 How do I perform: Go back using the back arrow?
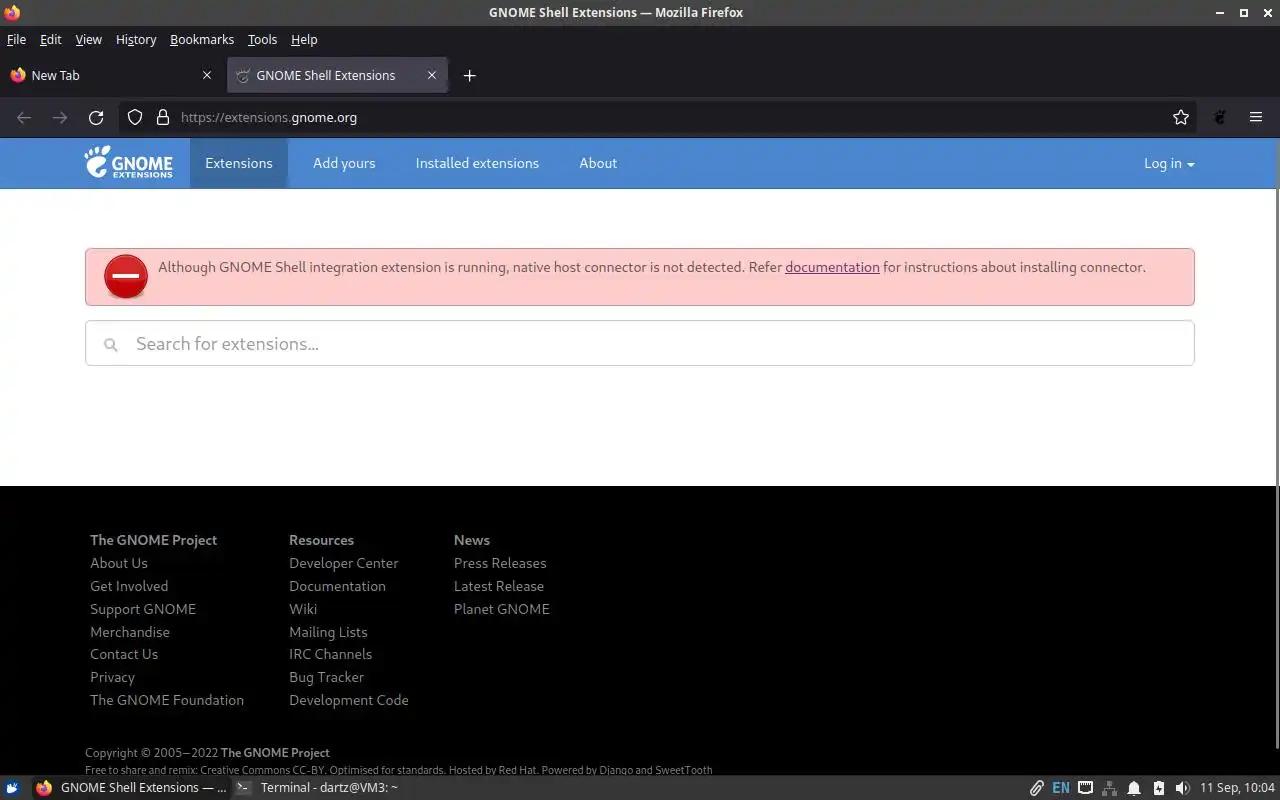tap(24, 117)
